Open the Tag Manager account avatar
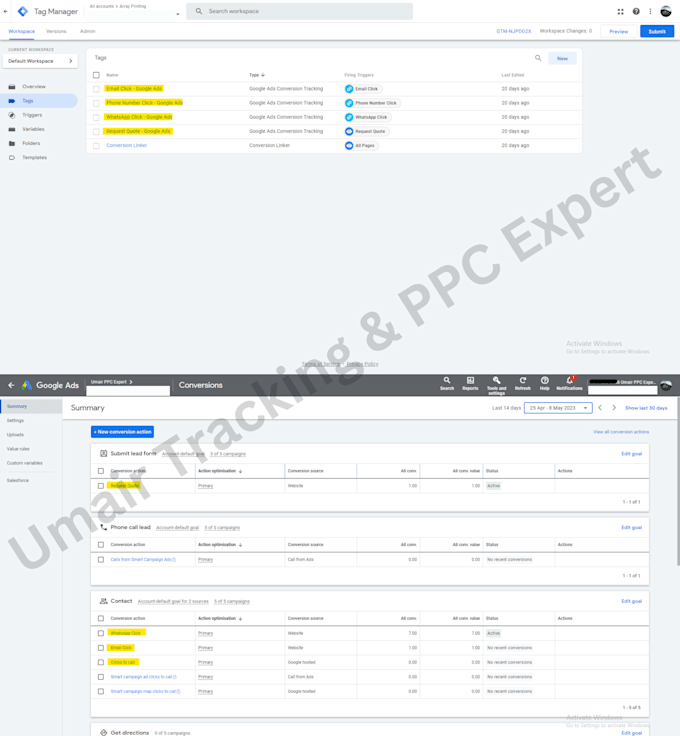Image resolution: width=680 pixels, height=736 pixels. (x=665, y=12)
